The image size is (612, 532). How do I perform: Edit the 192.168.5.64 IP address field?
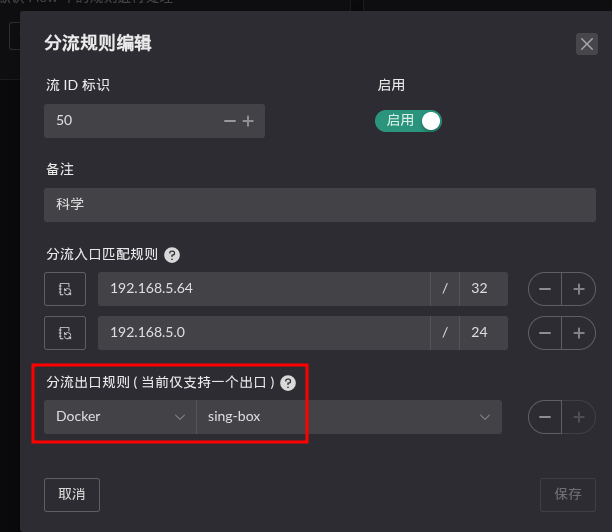tap(264, 289)
